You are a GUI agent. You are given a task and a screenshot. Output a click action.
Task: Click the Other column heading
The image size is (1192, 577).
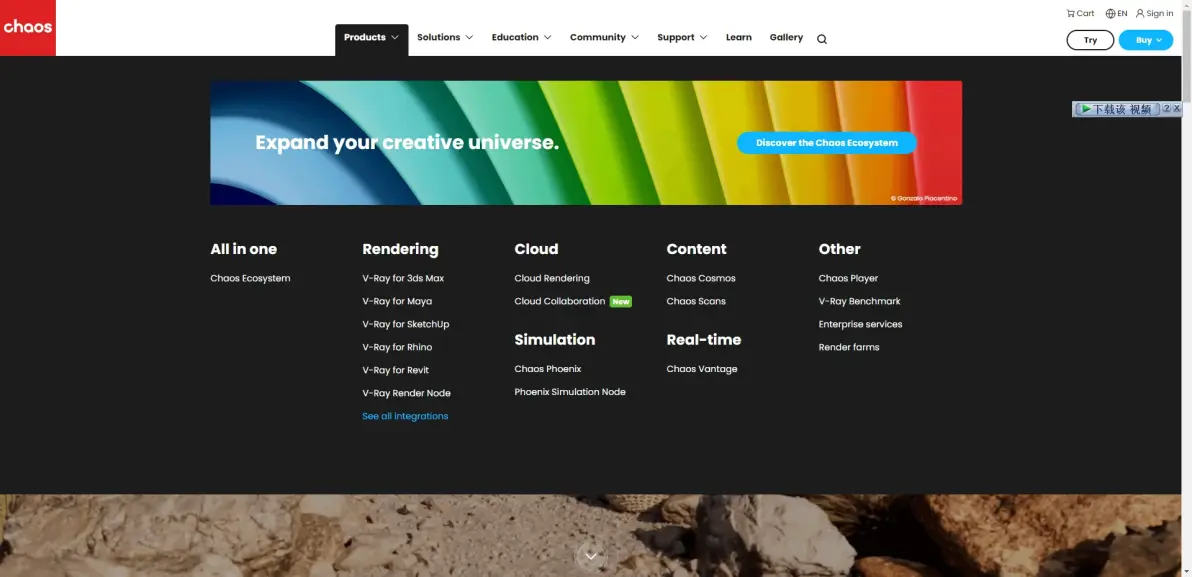point(839,249)
